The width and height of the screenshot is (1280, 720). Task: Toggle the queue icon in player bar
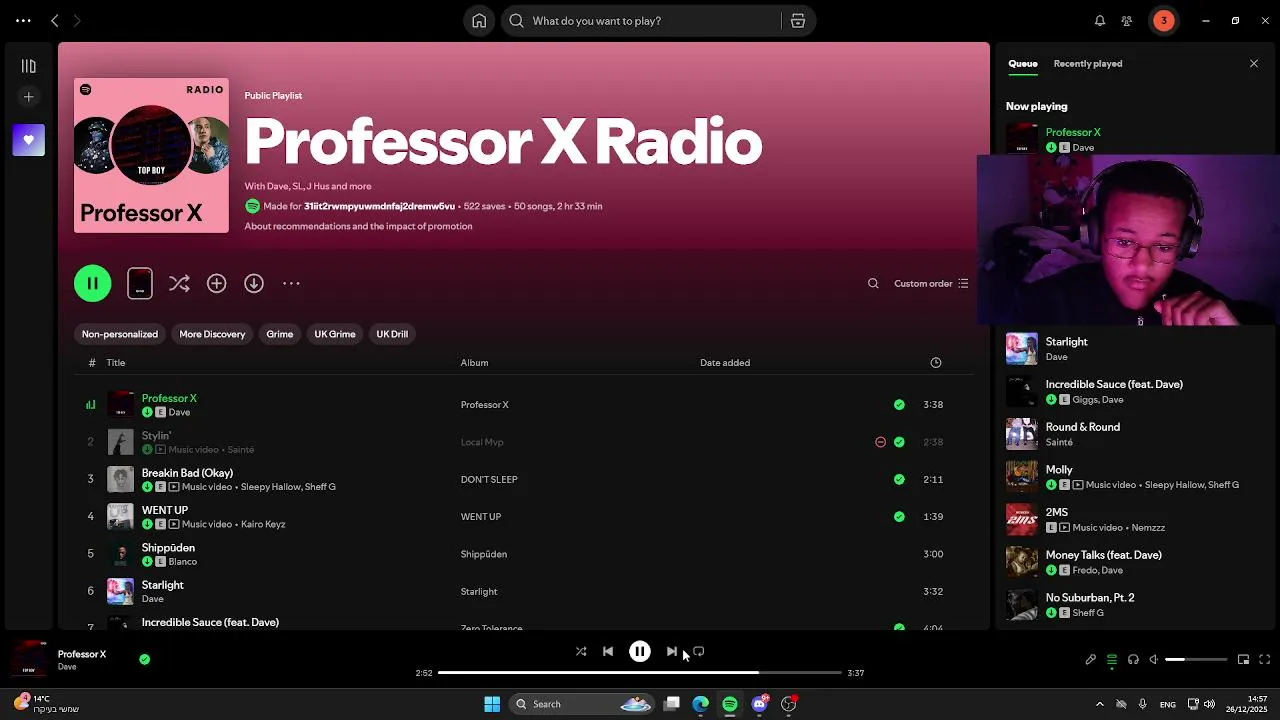(1111, 659)
